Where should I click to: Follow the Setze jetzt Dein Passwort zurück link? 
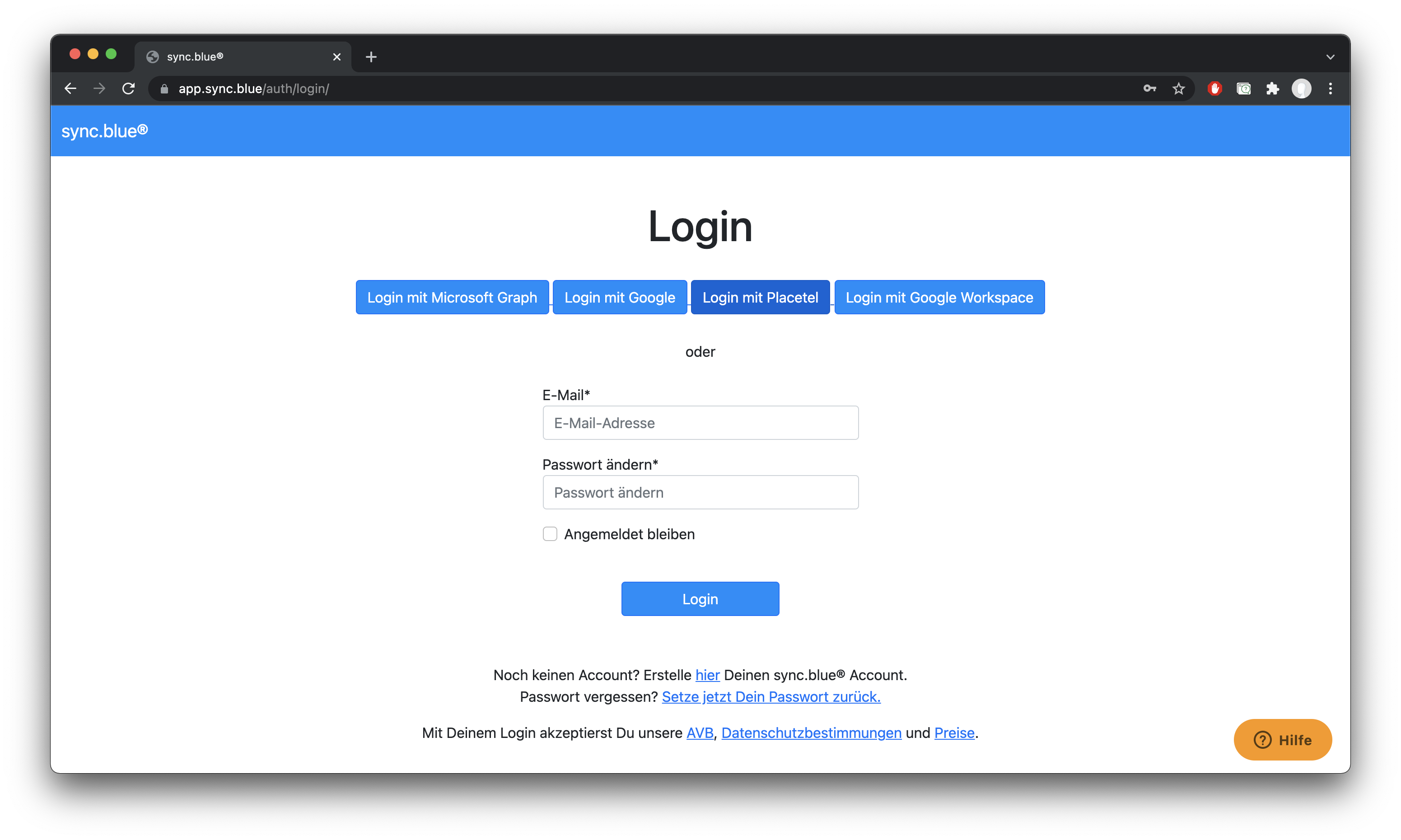point(771,696)
